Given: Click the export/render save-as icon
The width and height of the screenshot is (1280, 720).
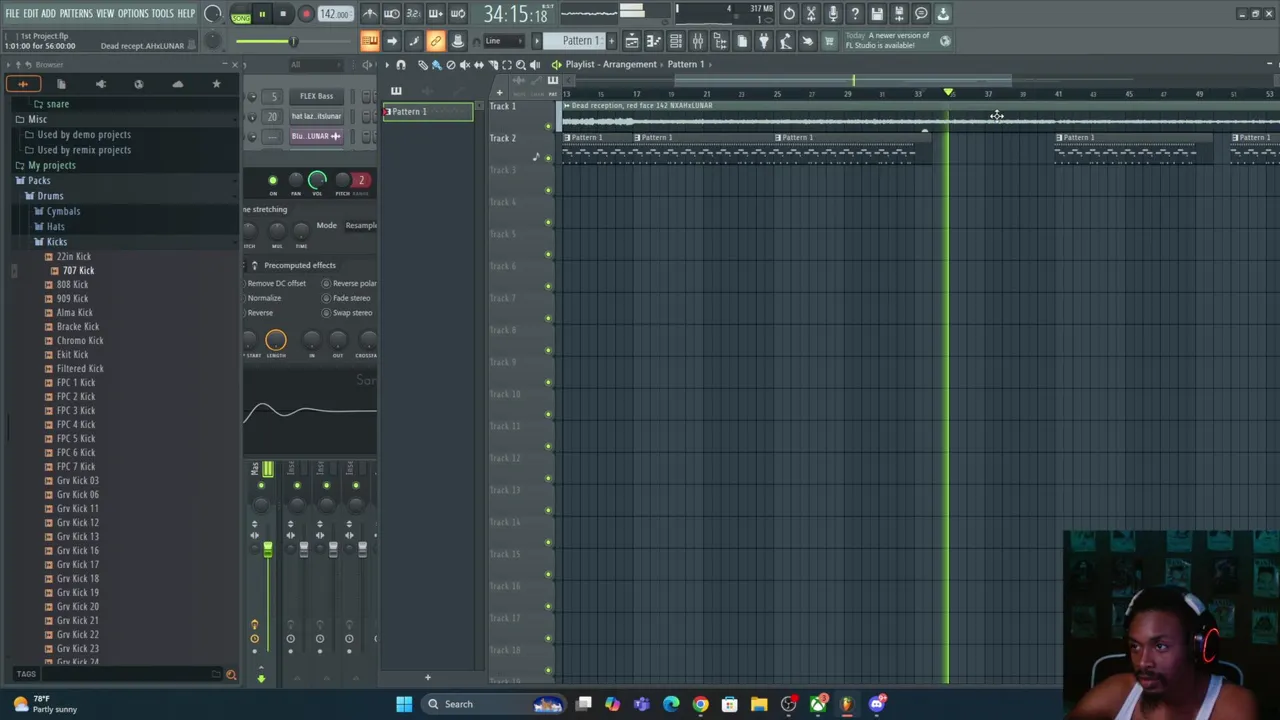Looking at the screenshot, I should tap(899, 14).
